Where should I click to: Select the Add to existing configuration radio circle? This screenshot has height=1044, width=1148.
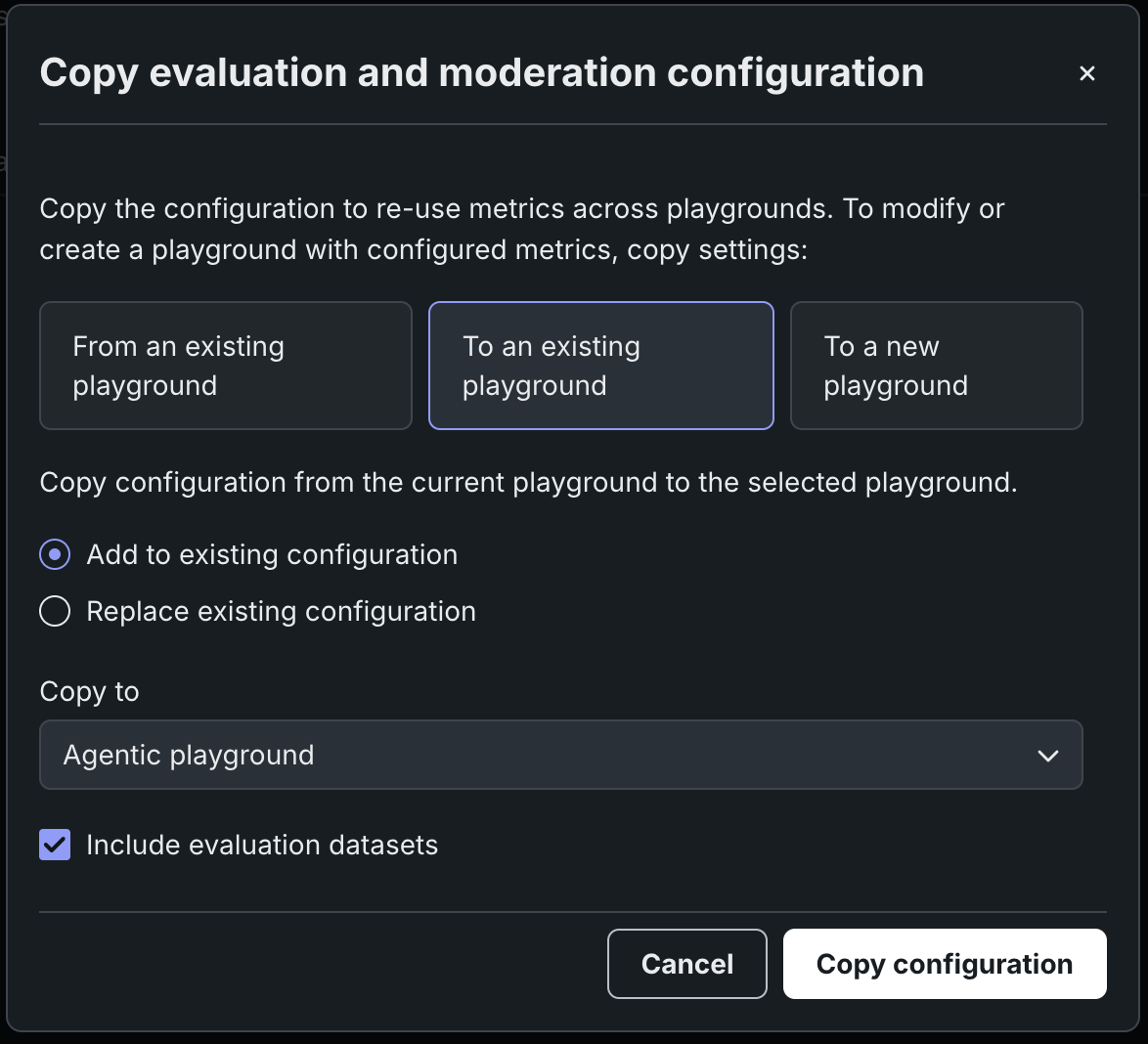(x=55, y=555)
